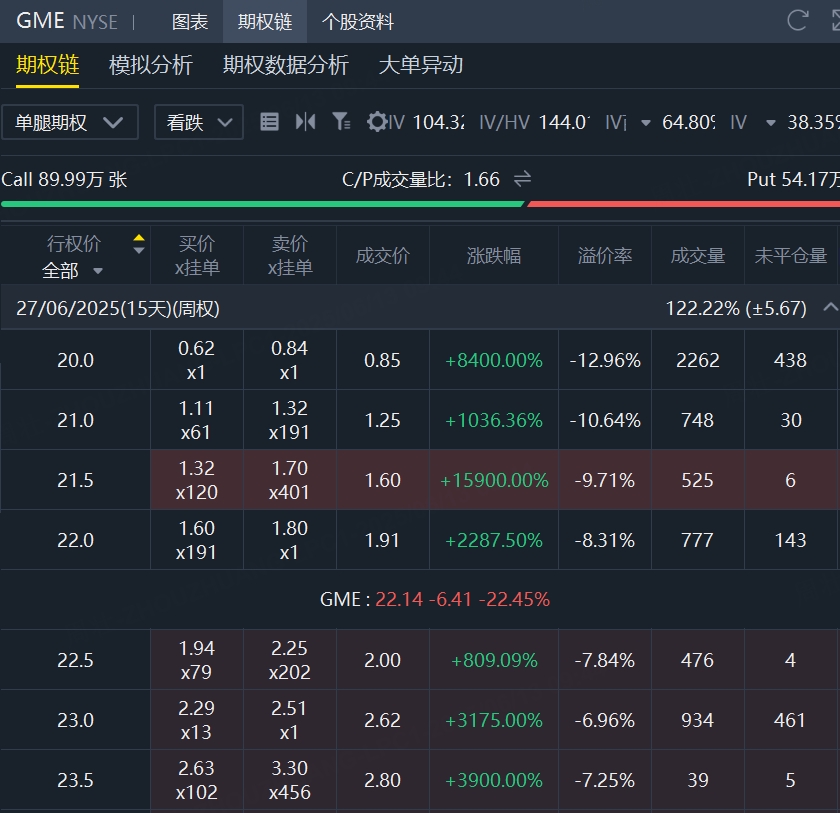Click the 2262 volume cell
Screen dimensions: 840x813
click(698, 360)
